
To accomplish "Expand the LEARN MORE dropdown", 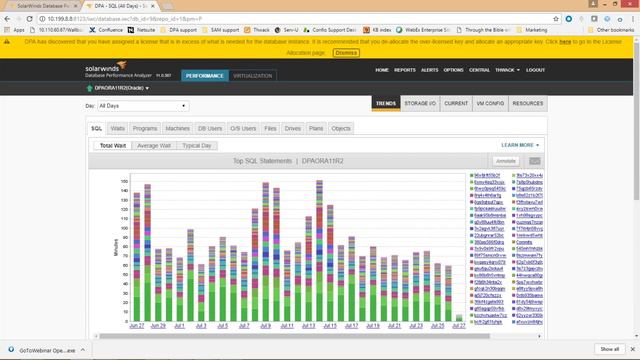I will click(520, 145).
